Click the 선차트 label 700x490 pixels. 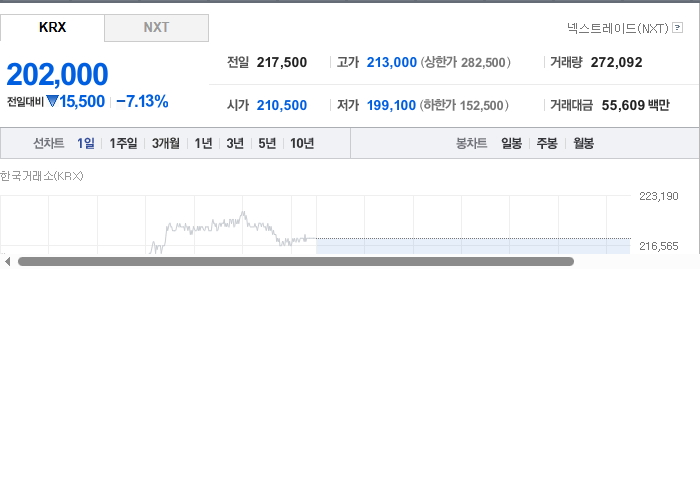49,143
